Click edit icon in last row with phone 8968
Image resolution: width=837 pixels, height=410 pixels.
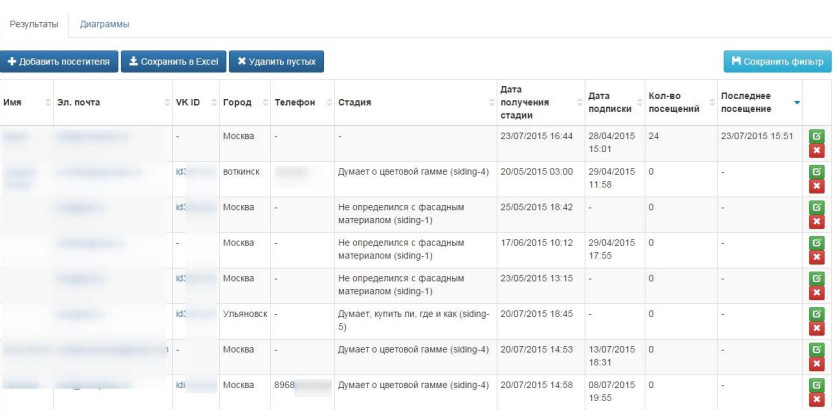pos(817,385)
